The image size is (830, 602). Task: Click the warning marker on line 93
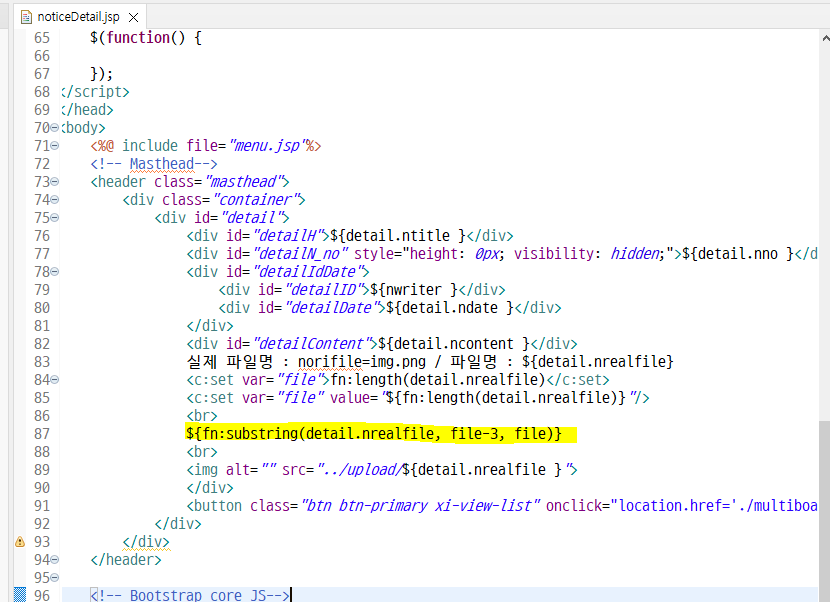tap(20, 542)
